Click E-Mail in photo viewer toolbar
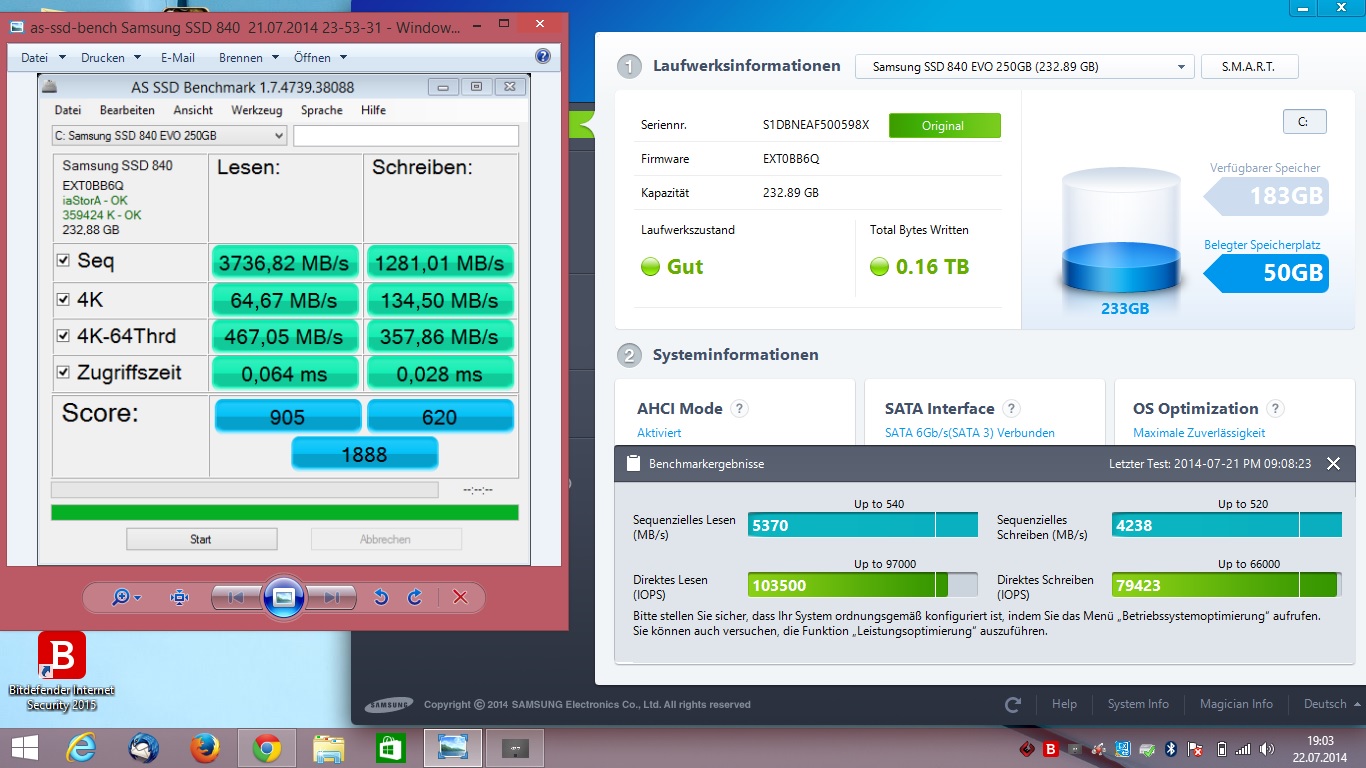This screenshot has width=1366, height=768. (x=178, y=58)
